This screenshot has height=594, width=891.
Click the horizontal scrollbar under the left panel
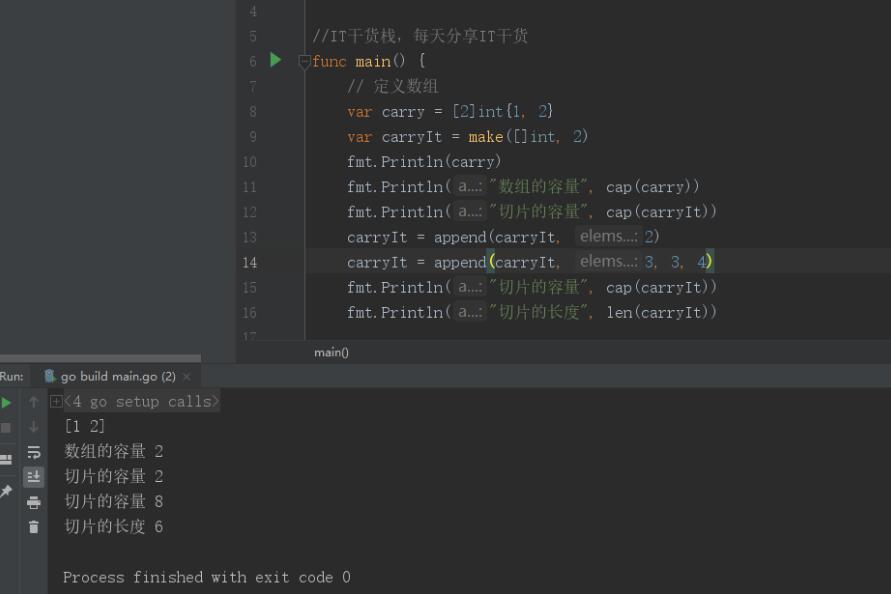100,358
